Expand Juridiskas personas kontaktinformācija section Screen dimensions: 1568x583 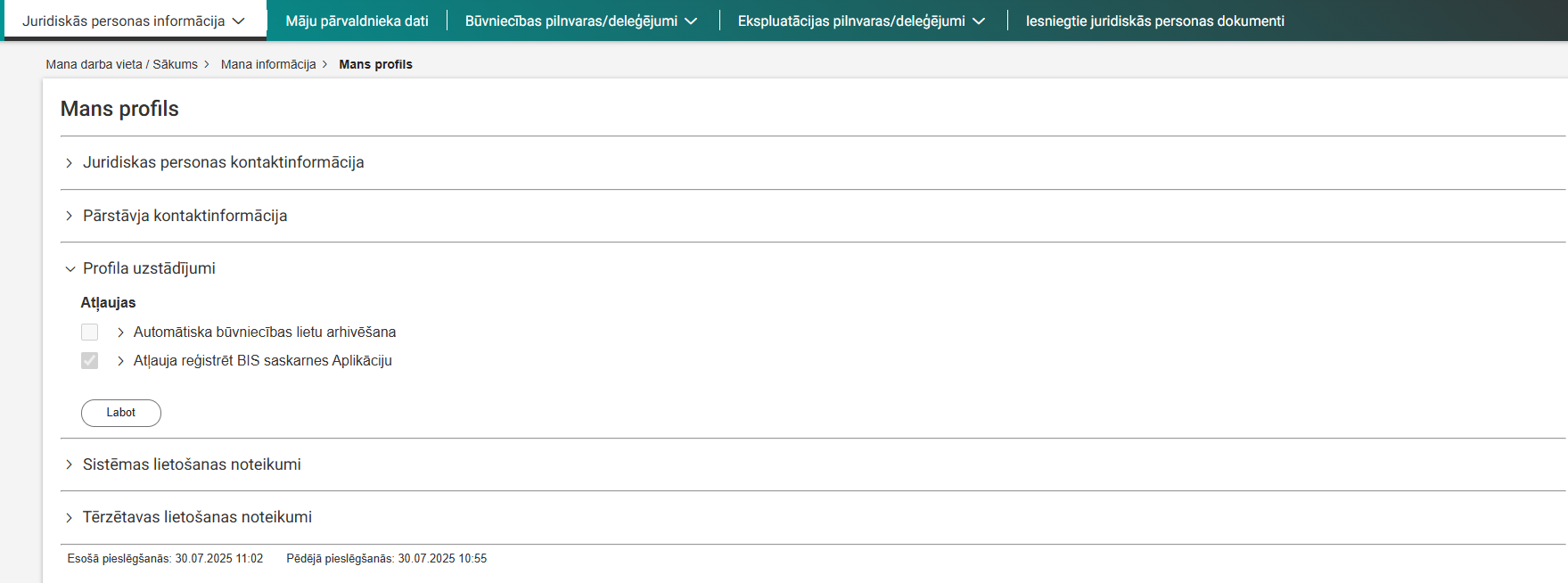coord(223,162)
